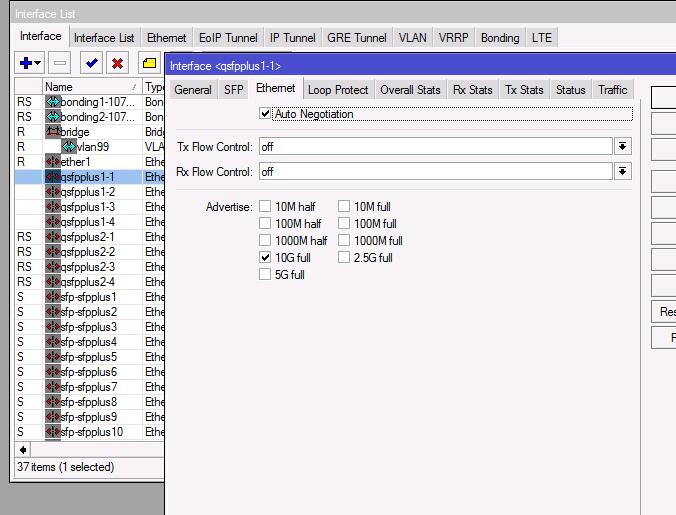The height and width of the screenshot is (515, 676).
Task: Open the Interface List tab
Action: point(104,38)
